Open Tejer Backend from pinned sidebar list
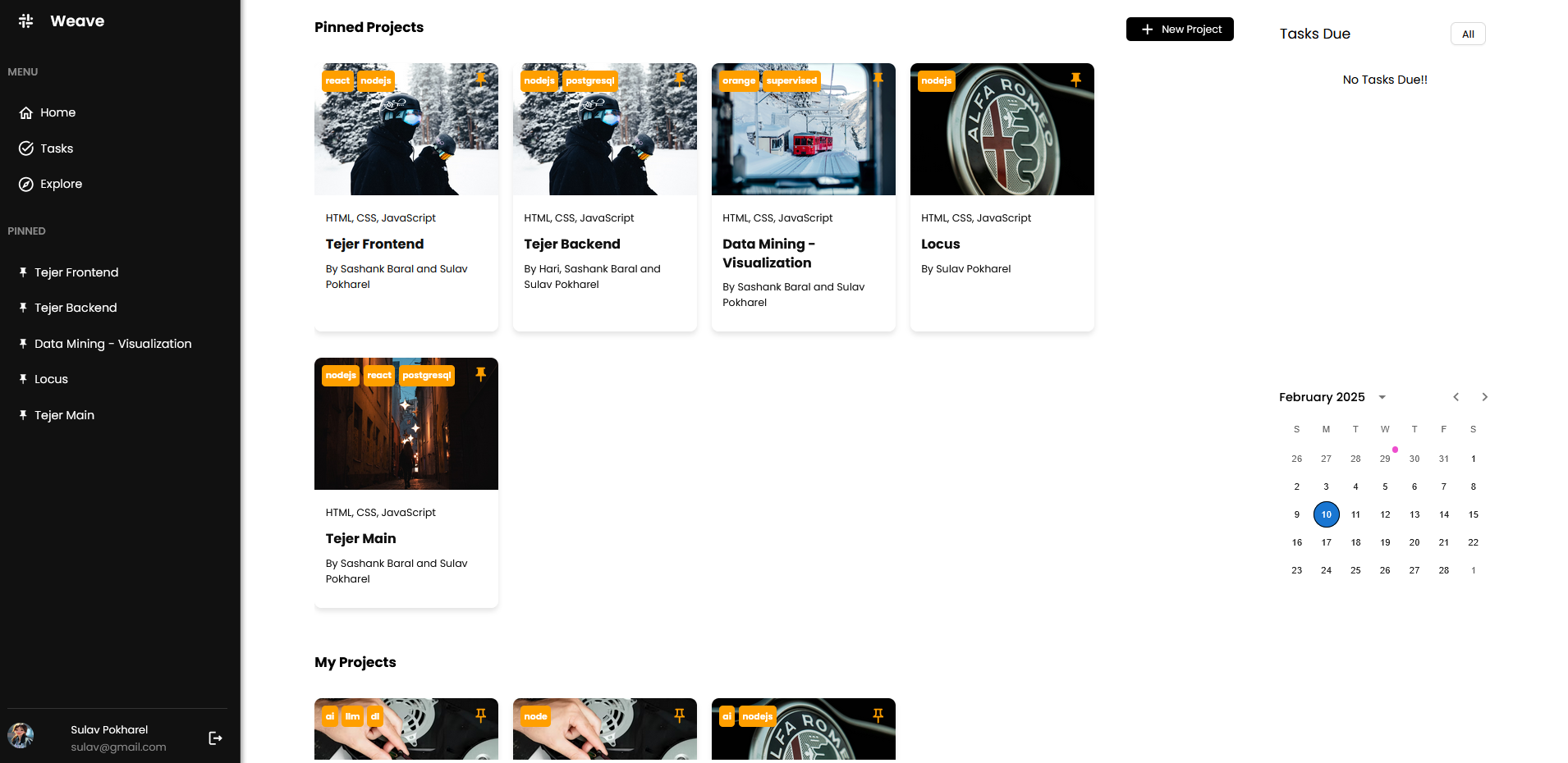This screenshot has height=763, width=1568. click(x=76, y=308)
